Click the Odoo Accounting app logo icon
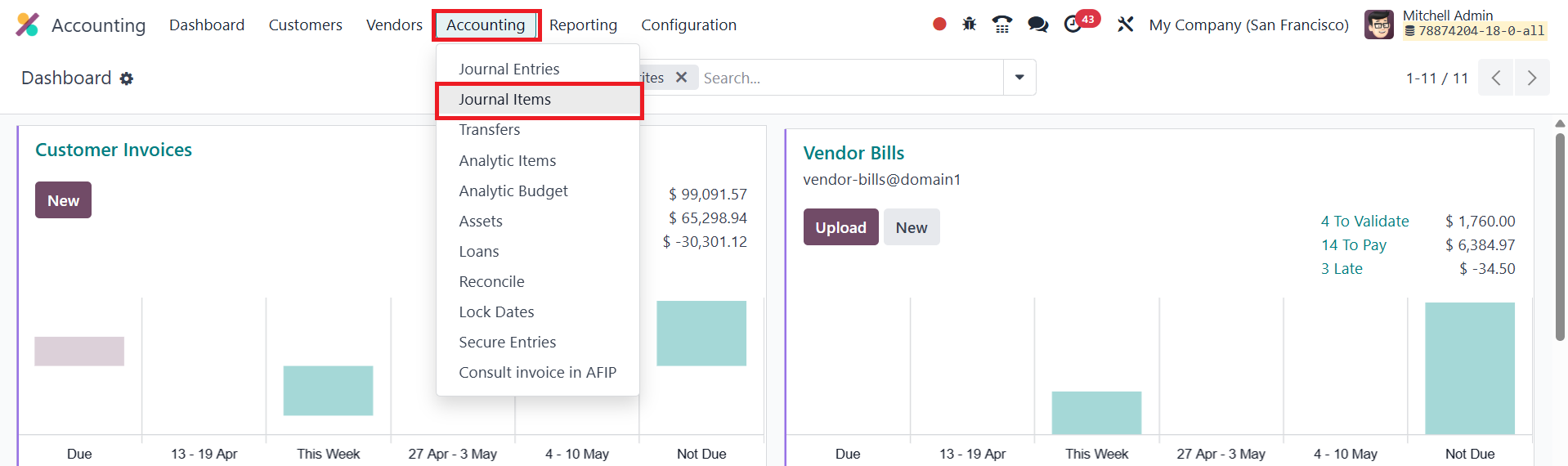Screen dimensions: 1568x466 click(27, 25)
